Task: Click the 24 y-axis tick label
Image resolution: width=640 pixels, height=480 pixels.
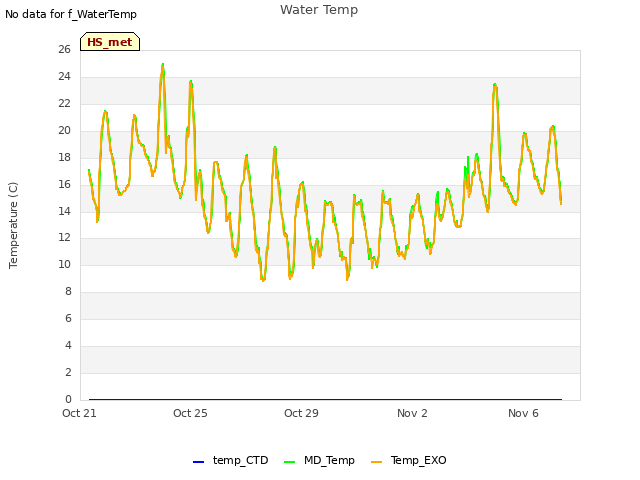Action: (x=64, y=76)
